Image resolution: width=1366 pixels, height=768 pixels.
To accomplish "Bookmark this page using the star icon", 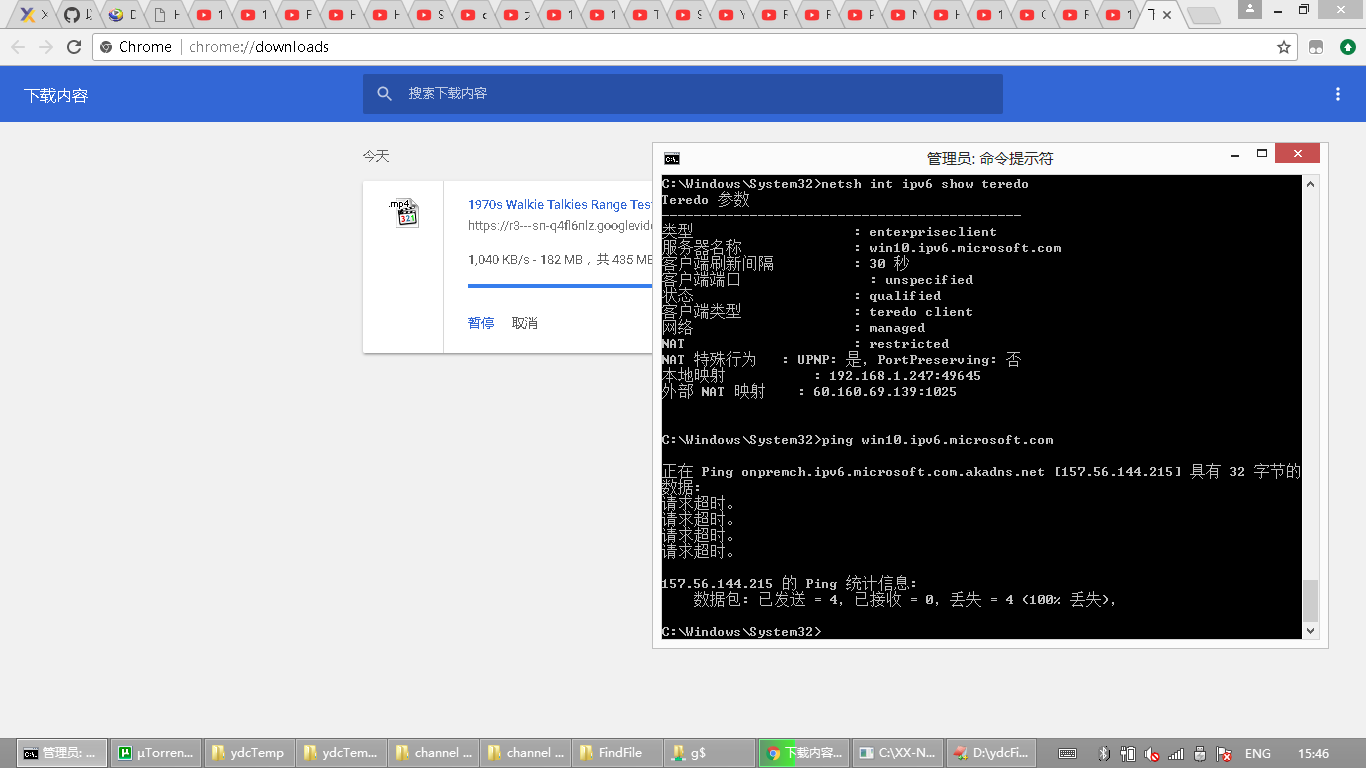I will coord(1286,46).
